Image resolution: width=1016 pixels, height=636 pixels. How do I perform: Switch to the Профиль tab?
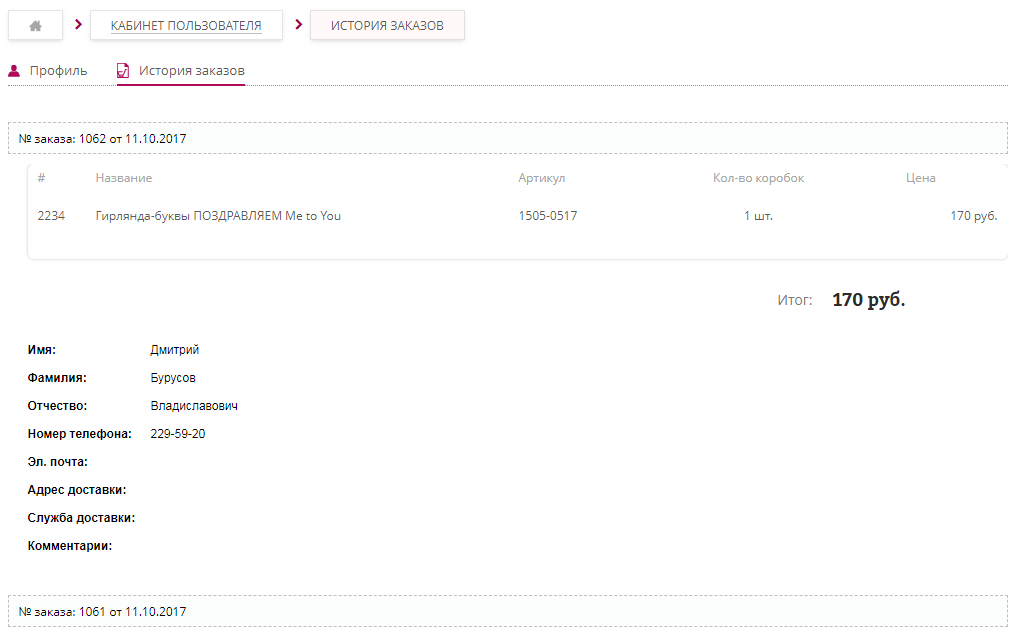click(x=58, y=71)
